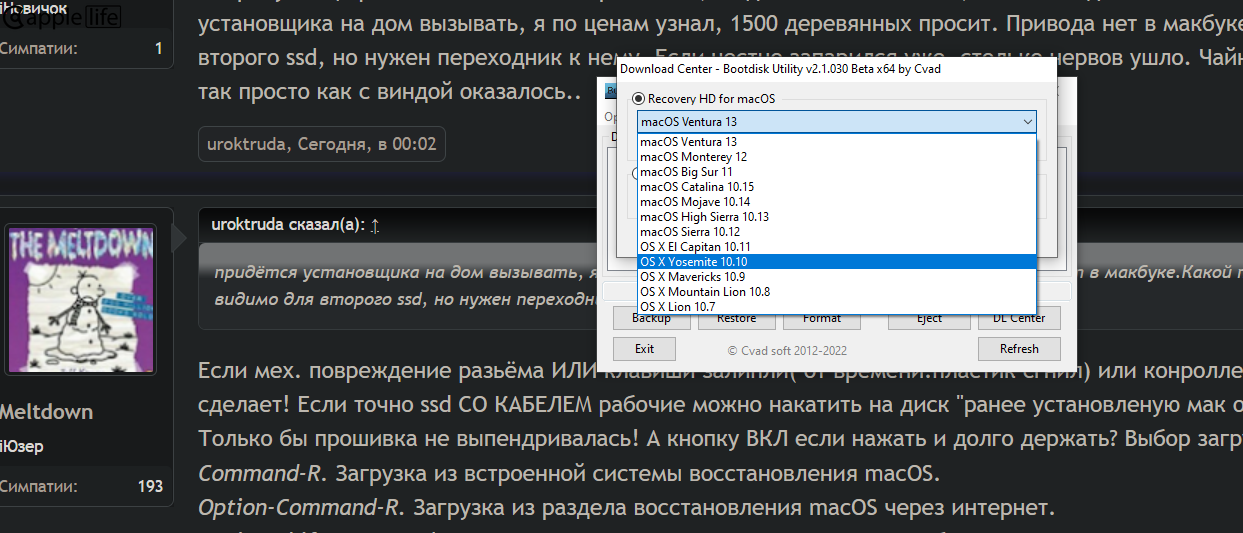Click the 'Option-Command-R.' text in the post
1243x533 pixels.
300,508
